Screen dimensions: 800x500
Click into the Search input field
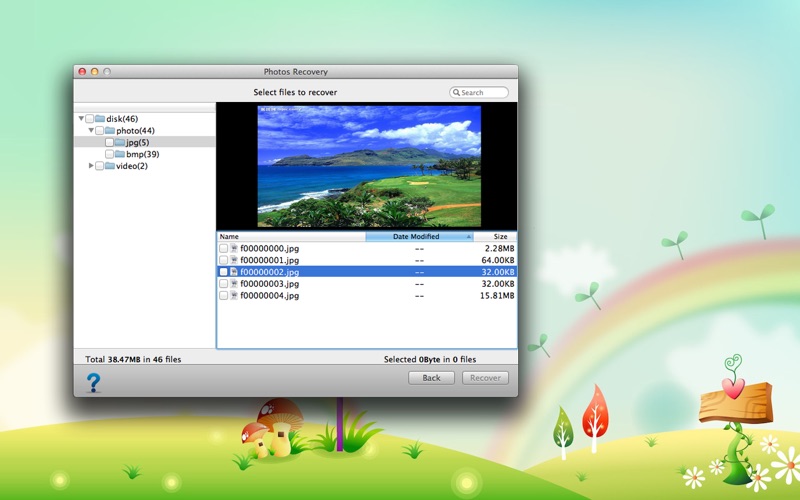(479, 92)
